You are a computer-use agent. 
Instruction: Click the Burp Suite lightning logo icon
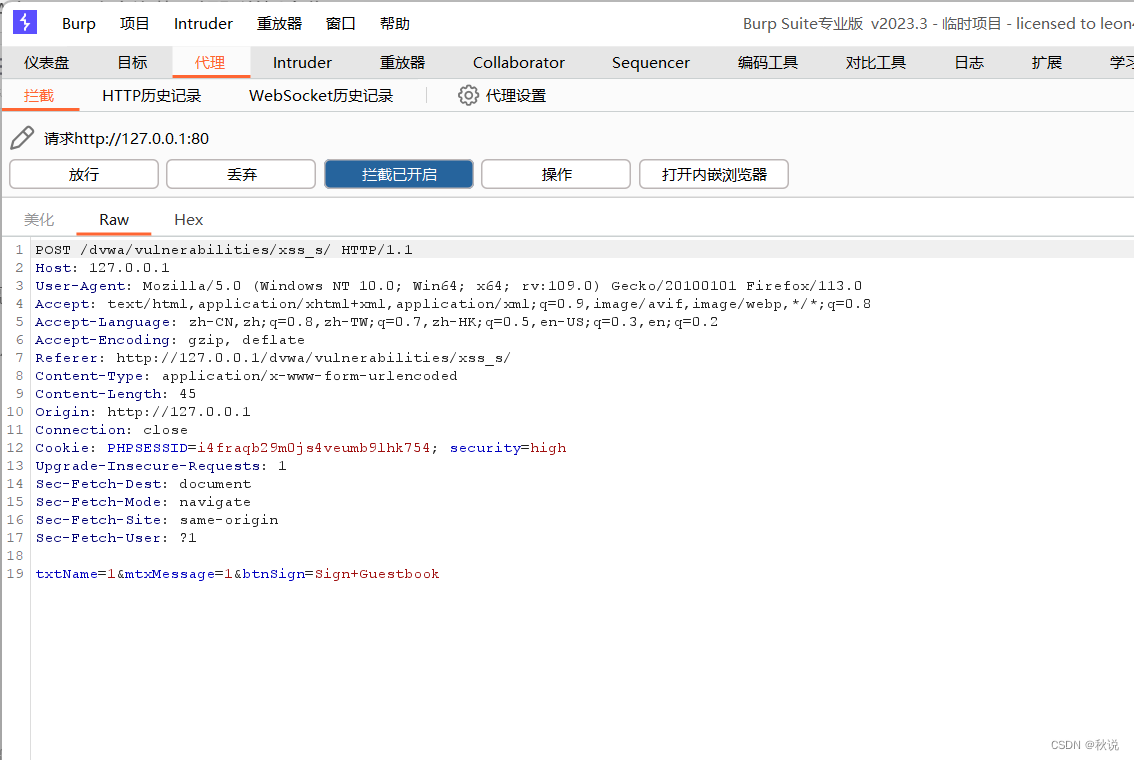tap(25, 22)
